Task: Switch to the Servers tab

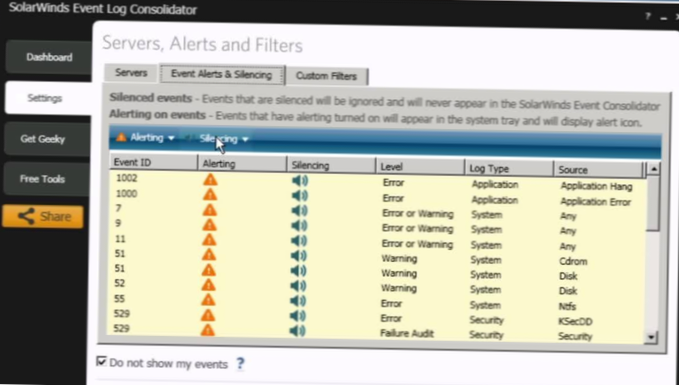Action: [x=131, y=73]
